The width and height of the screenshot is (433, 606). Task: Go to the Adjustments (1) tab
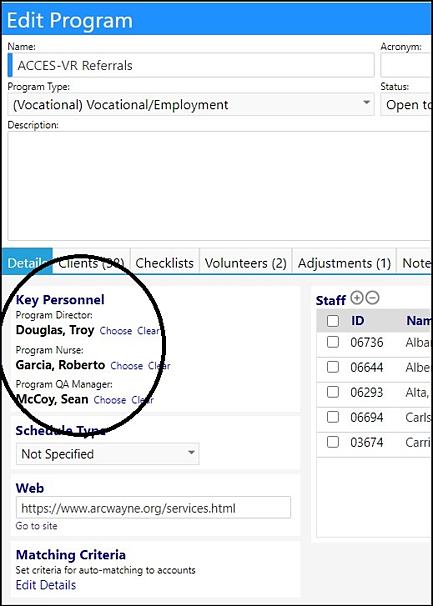point(344,263)
